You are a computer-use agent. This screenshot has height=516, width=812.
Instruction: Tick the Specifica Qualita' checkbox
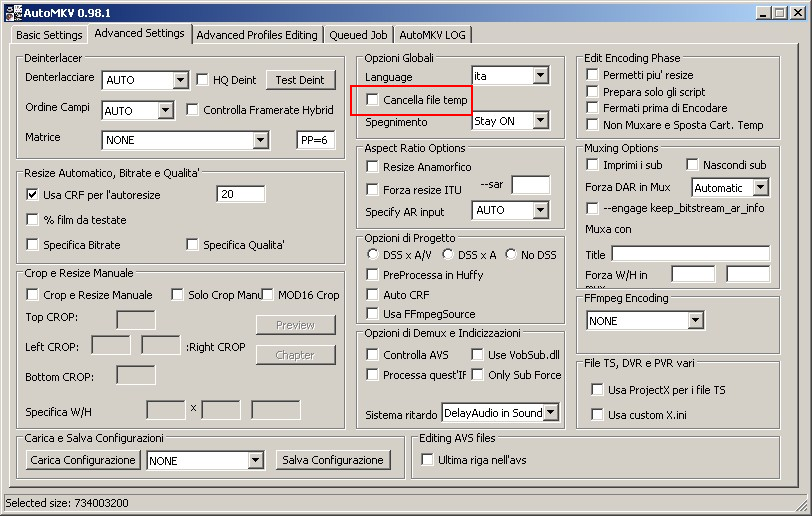[192, 244]
